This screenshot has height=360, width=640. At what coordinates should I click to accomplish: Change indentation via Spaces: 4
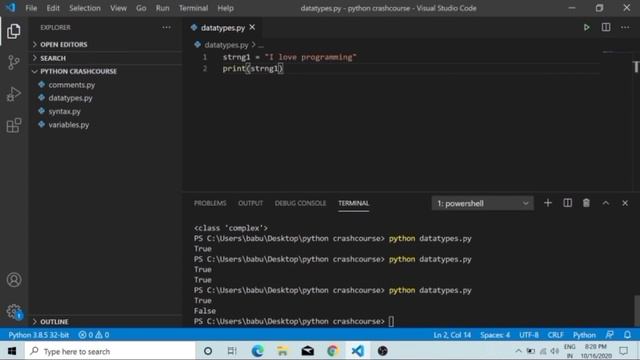495,335
